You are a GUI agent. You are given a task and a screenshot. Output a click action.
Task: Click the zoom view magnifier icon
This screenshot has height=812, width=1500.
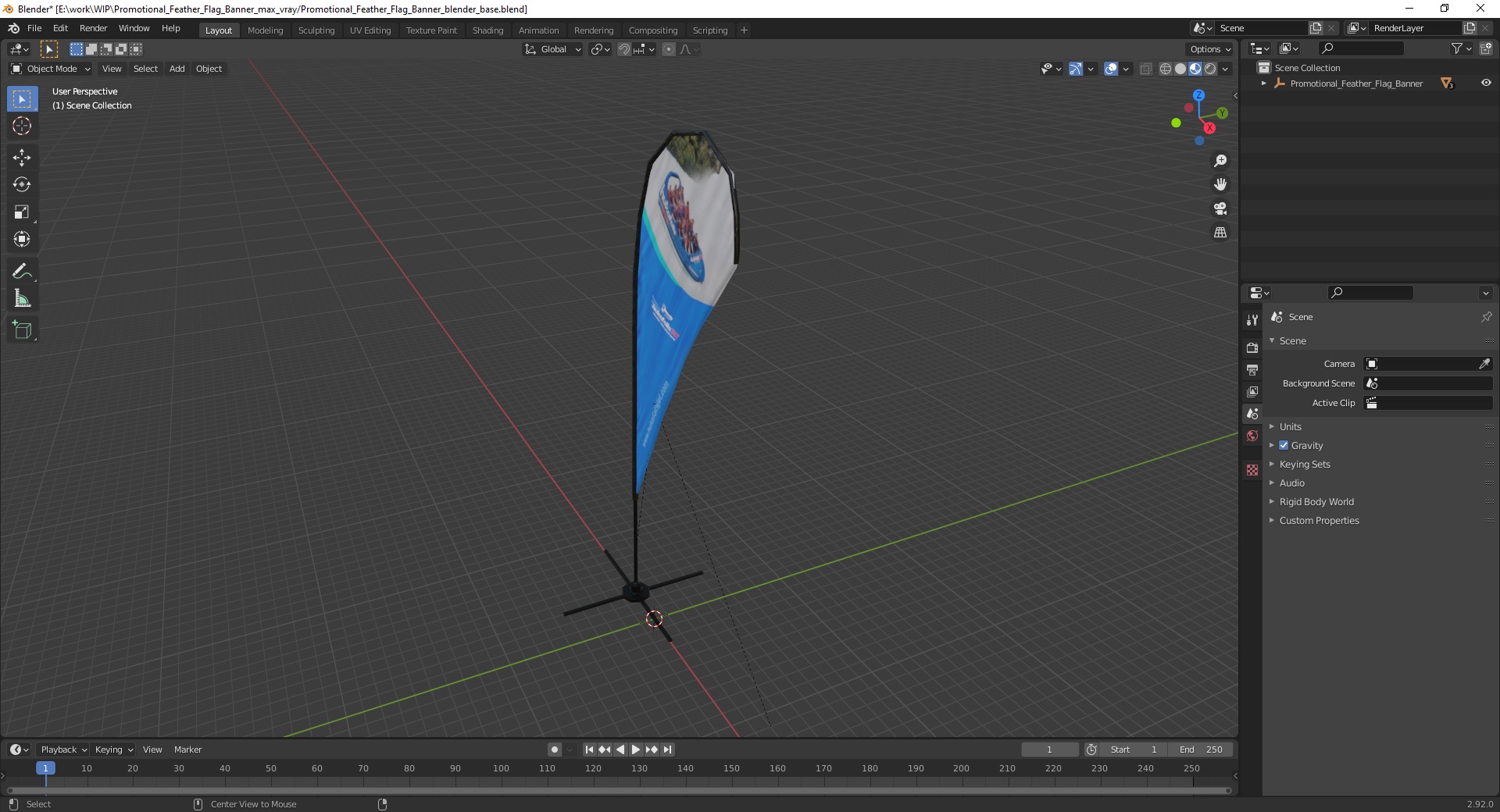pyautogui.click(x=1220, y=161)
